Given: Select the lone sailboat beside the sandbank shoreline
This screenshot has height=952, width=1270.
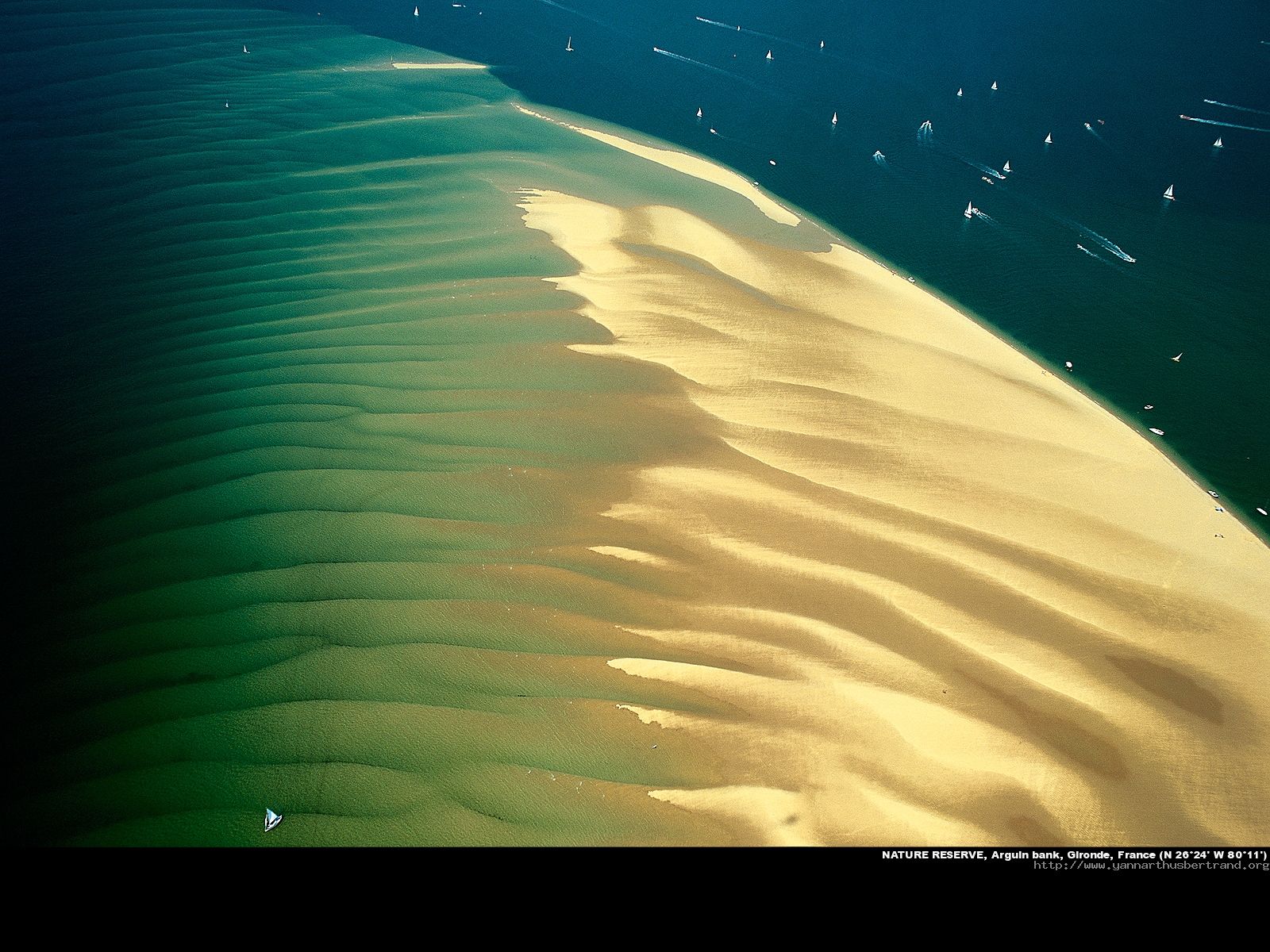Looking at the screenshot, I should click(x=1177, y=357).
